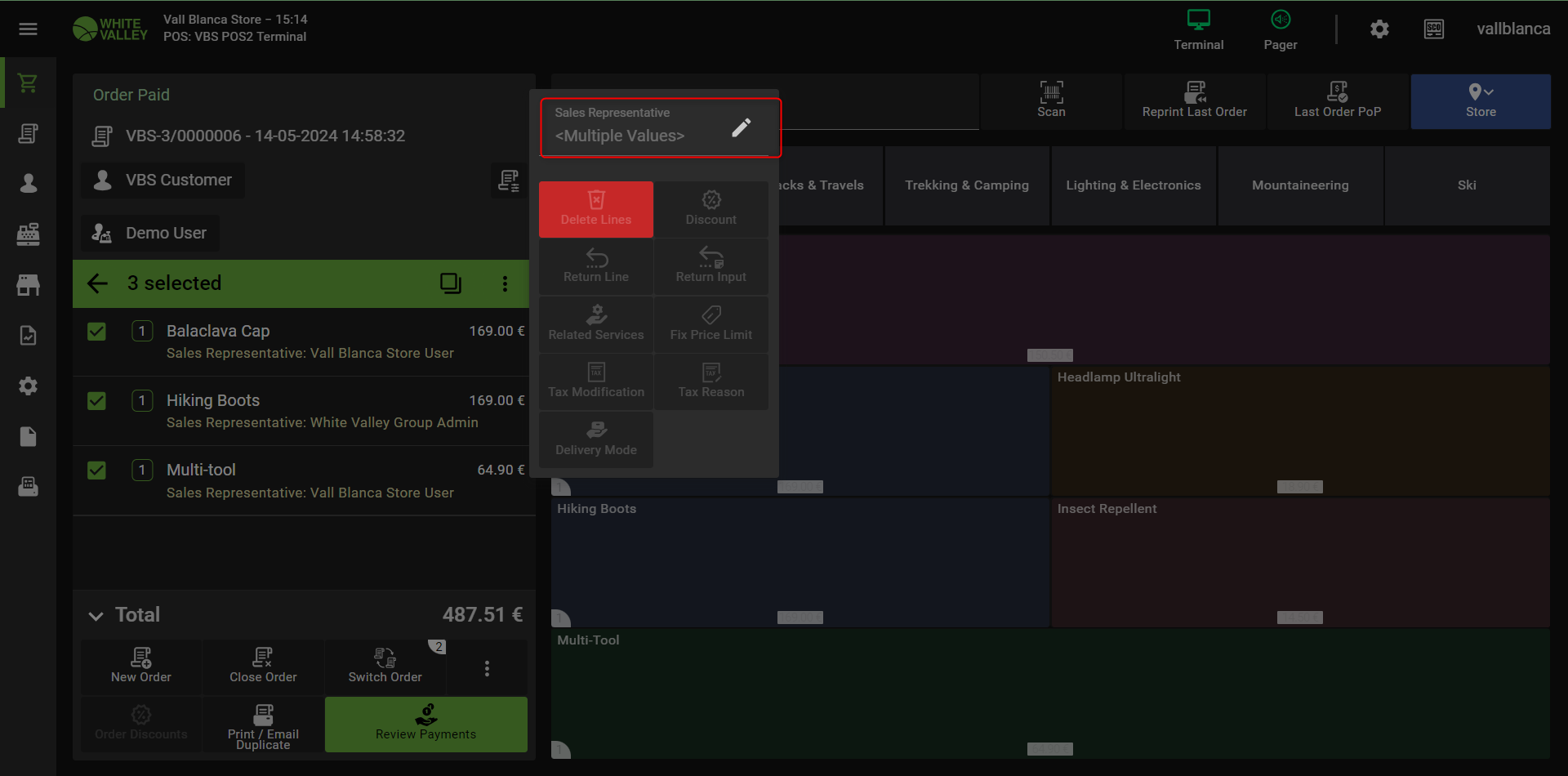
Task: Uncheck the Balaclava Cap line checkbox
Action: (x=96, y=331)
